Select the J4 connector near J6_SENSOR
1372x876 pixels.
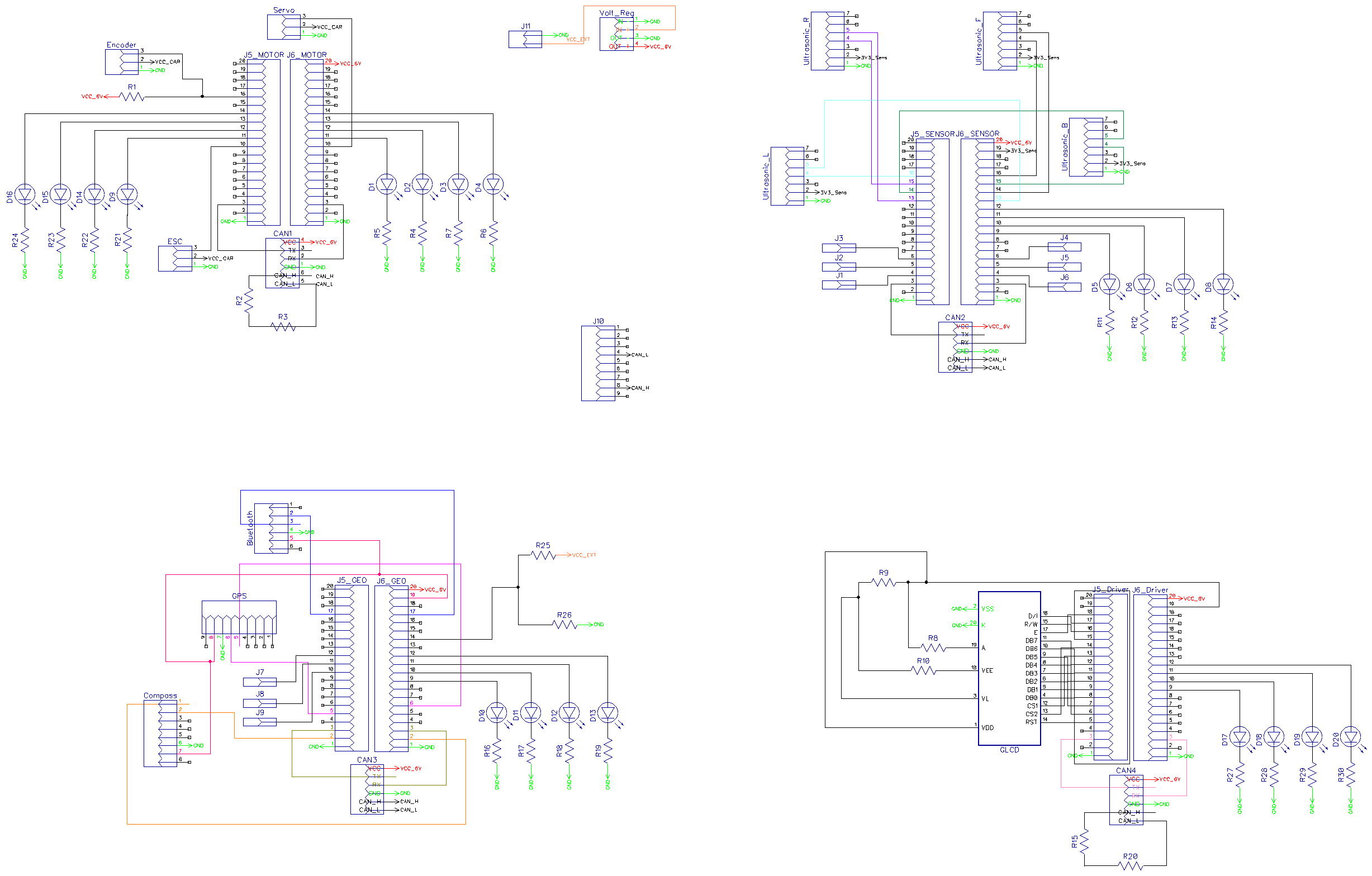[x=1064, y=247]
